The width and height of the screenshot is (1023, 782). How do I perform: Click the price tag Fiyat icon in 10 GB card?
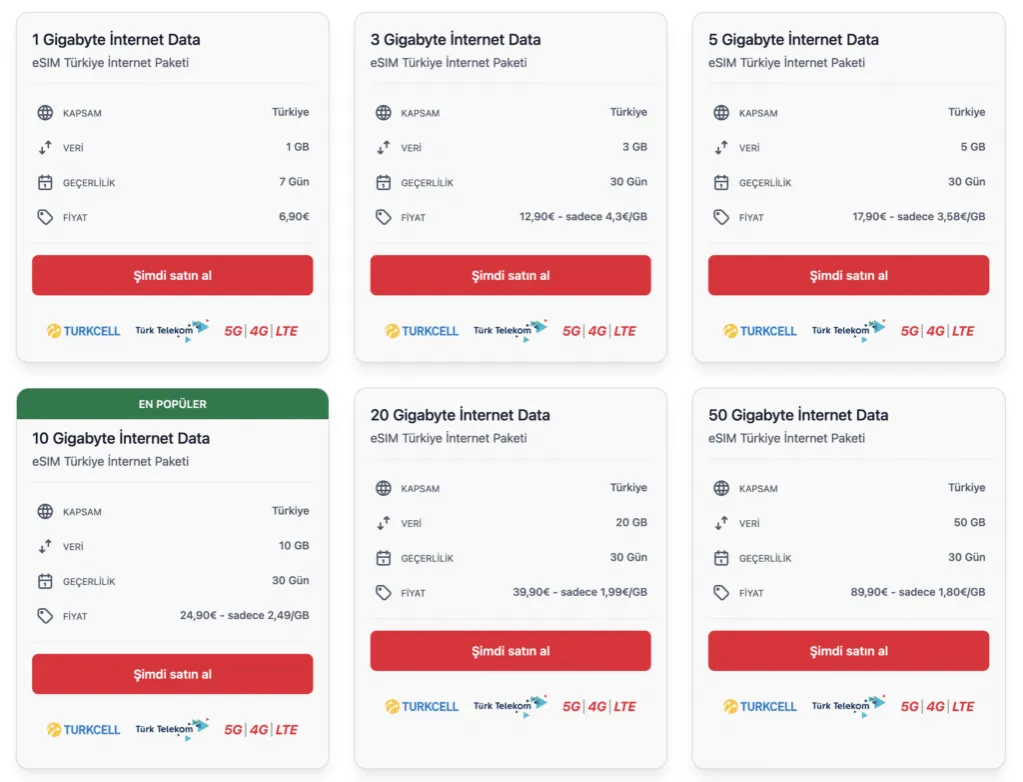(x=45, y=616)
